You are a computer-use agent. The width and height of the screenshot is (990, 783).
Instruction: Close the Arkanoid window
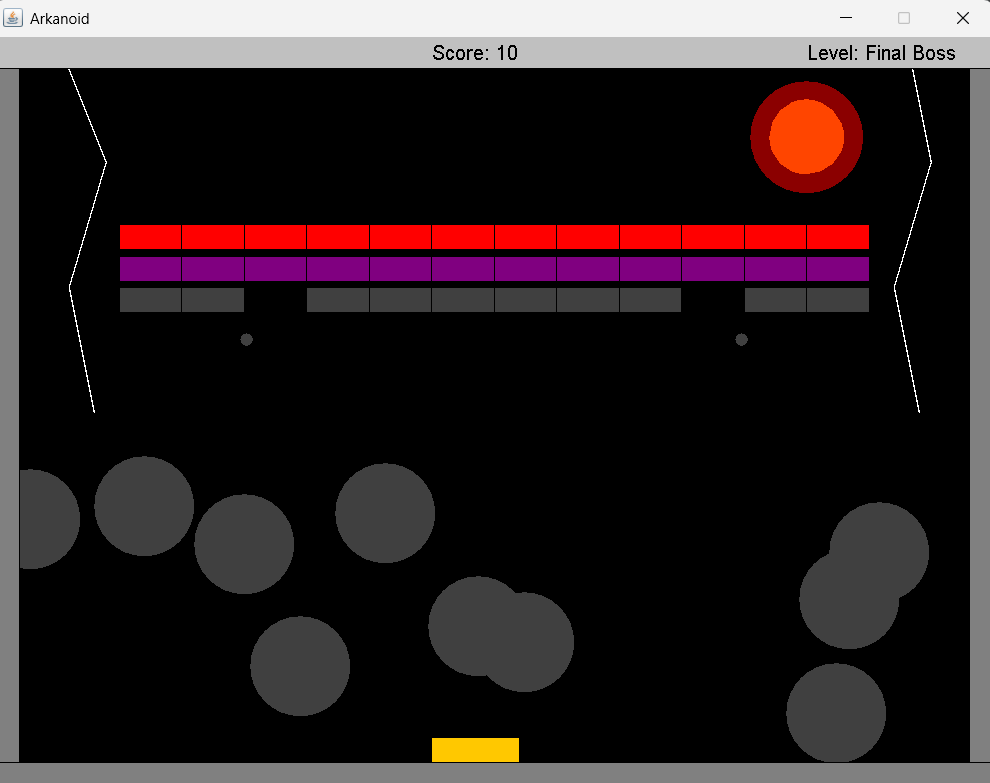(x=962, y=18)
